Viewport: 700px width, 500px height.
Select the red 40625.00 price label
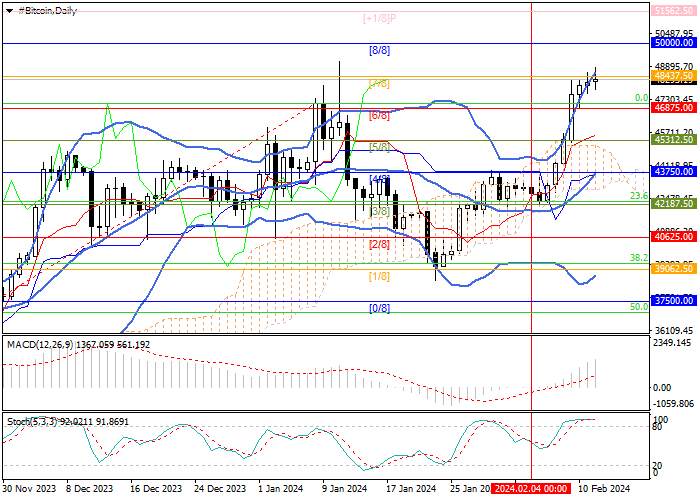674,236
